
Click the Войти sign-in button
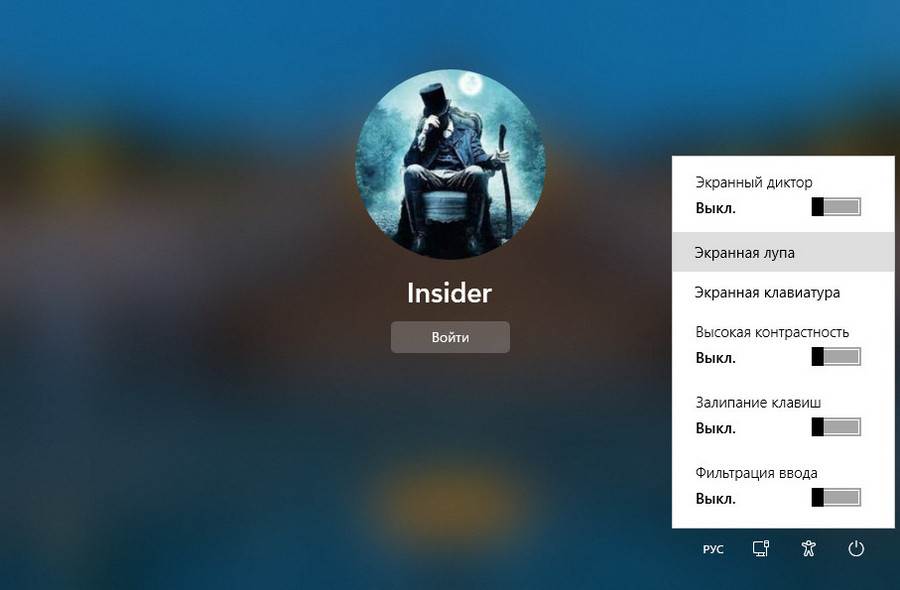(450, 337)
